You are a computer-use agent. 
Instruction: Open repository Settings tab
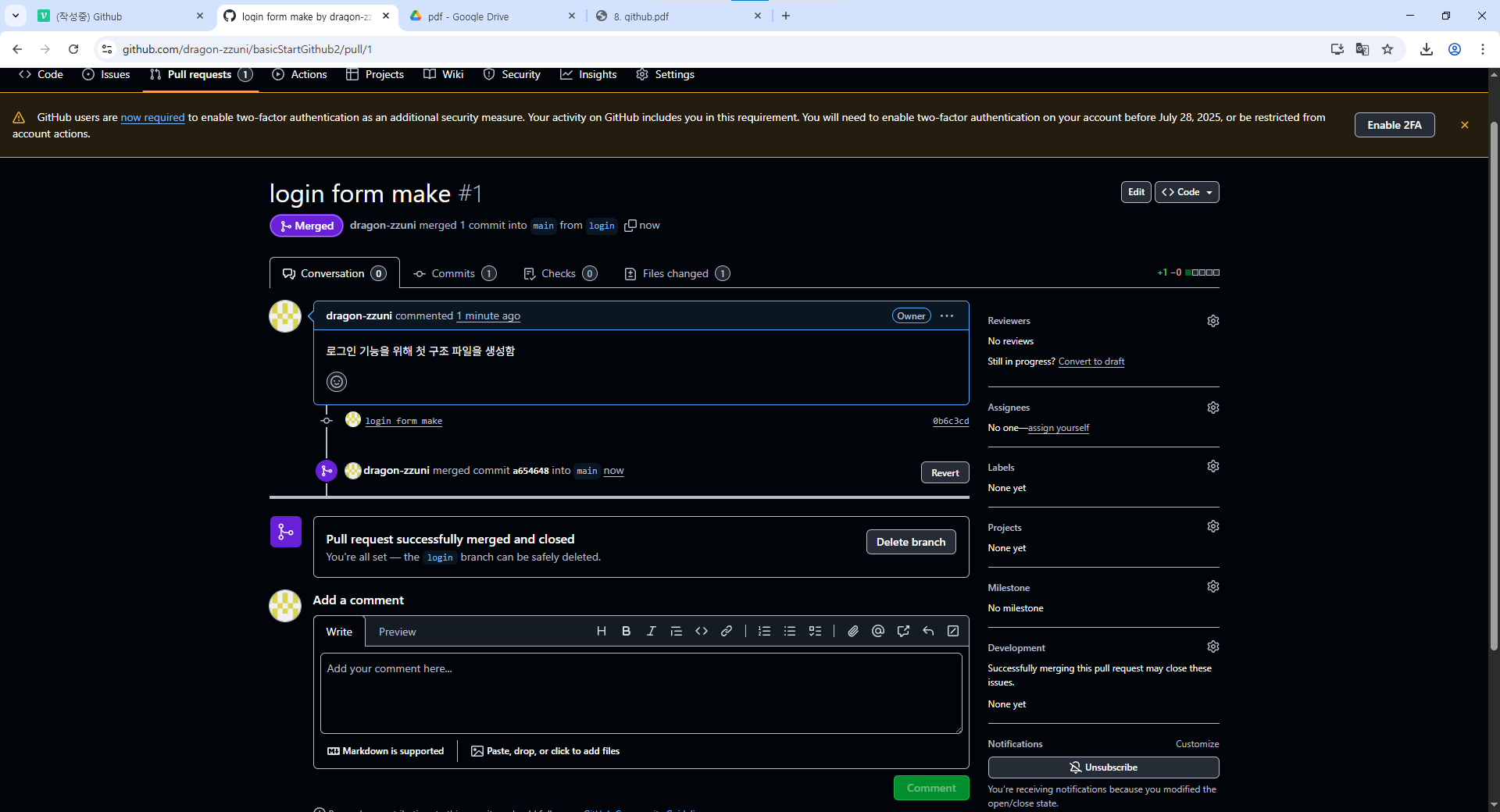pyautogui.click(x=666, y=74)
